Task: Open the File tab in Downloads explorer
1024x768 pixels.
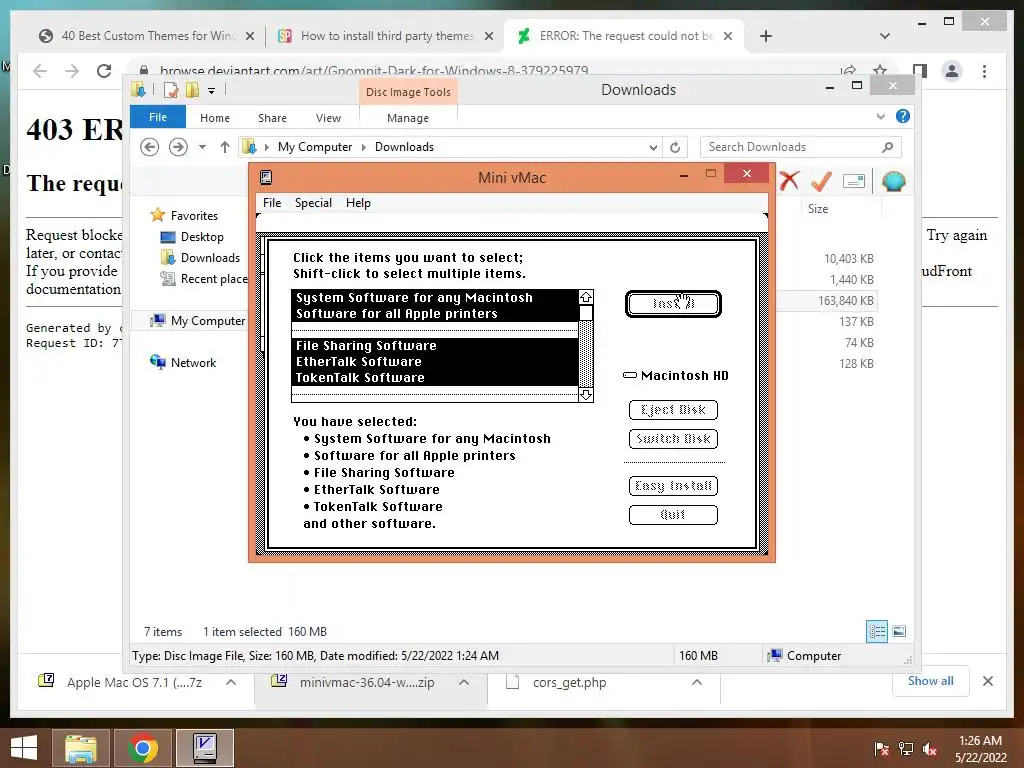Action: coord(158,117)
